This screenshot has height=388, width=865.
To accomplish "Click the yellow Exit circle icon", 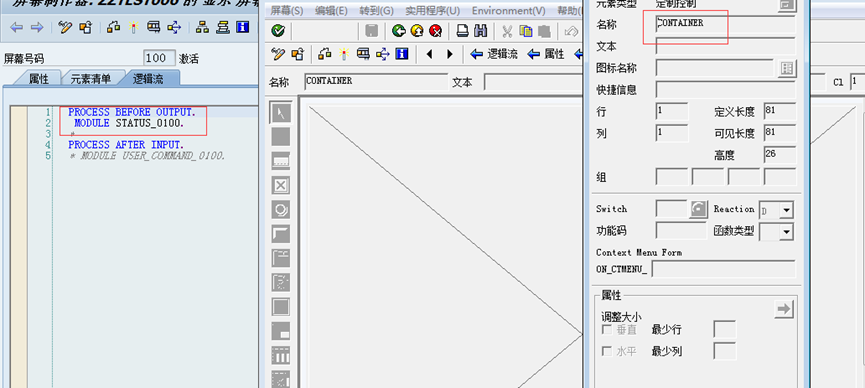I will click(417, 31).
